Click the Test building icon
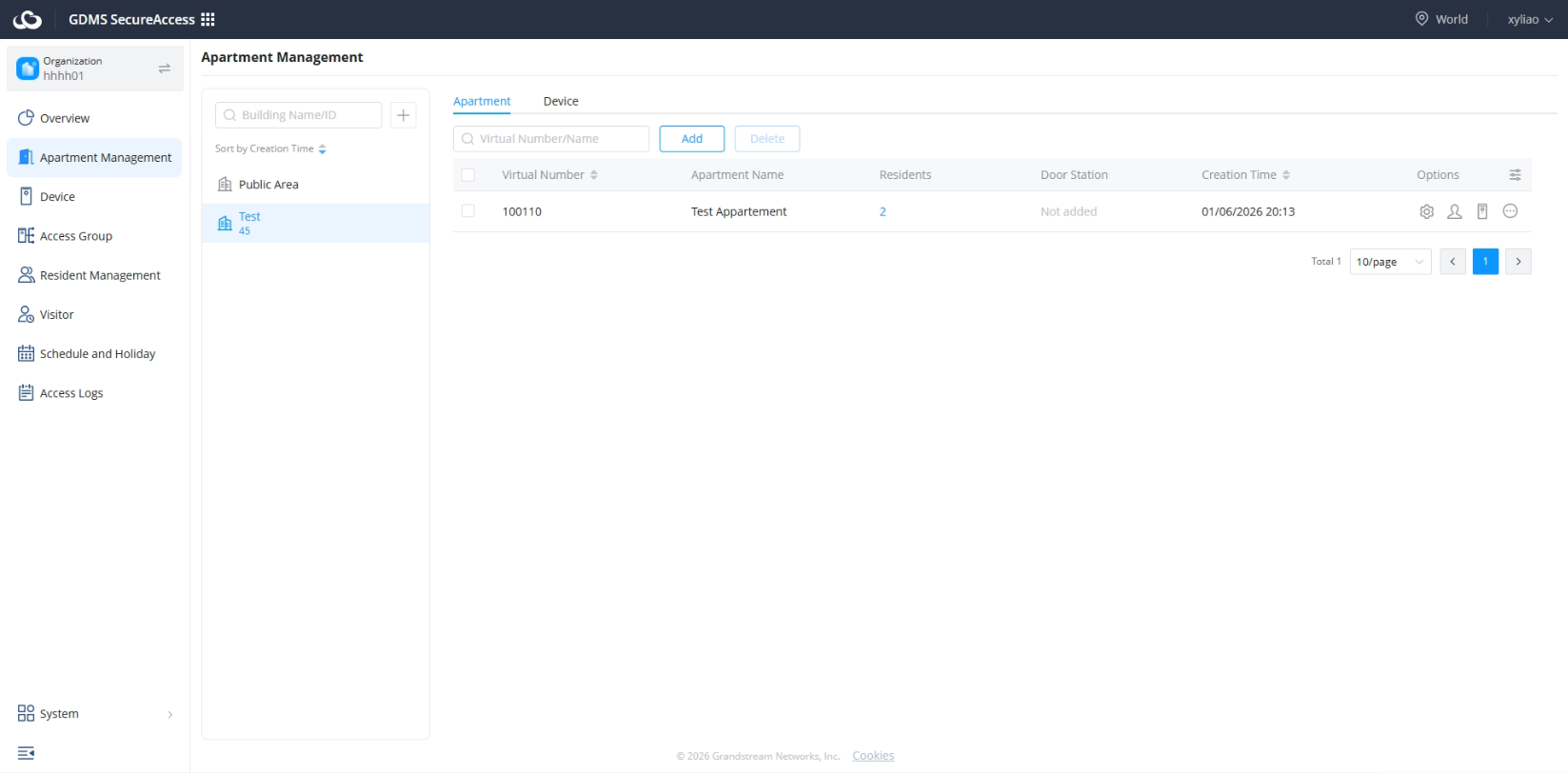The height and width of the screenshot is (773, 1568). 225,223
